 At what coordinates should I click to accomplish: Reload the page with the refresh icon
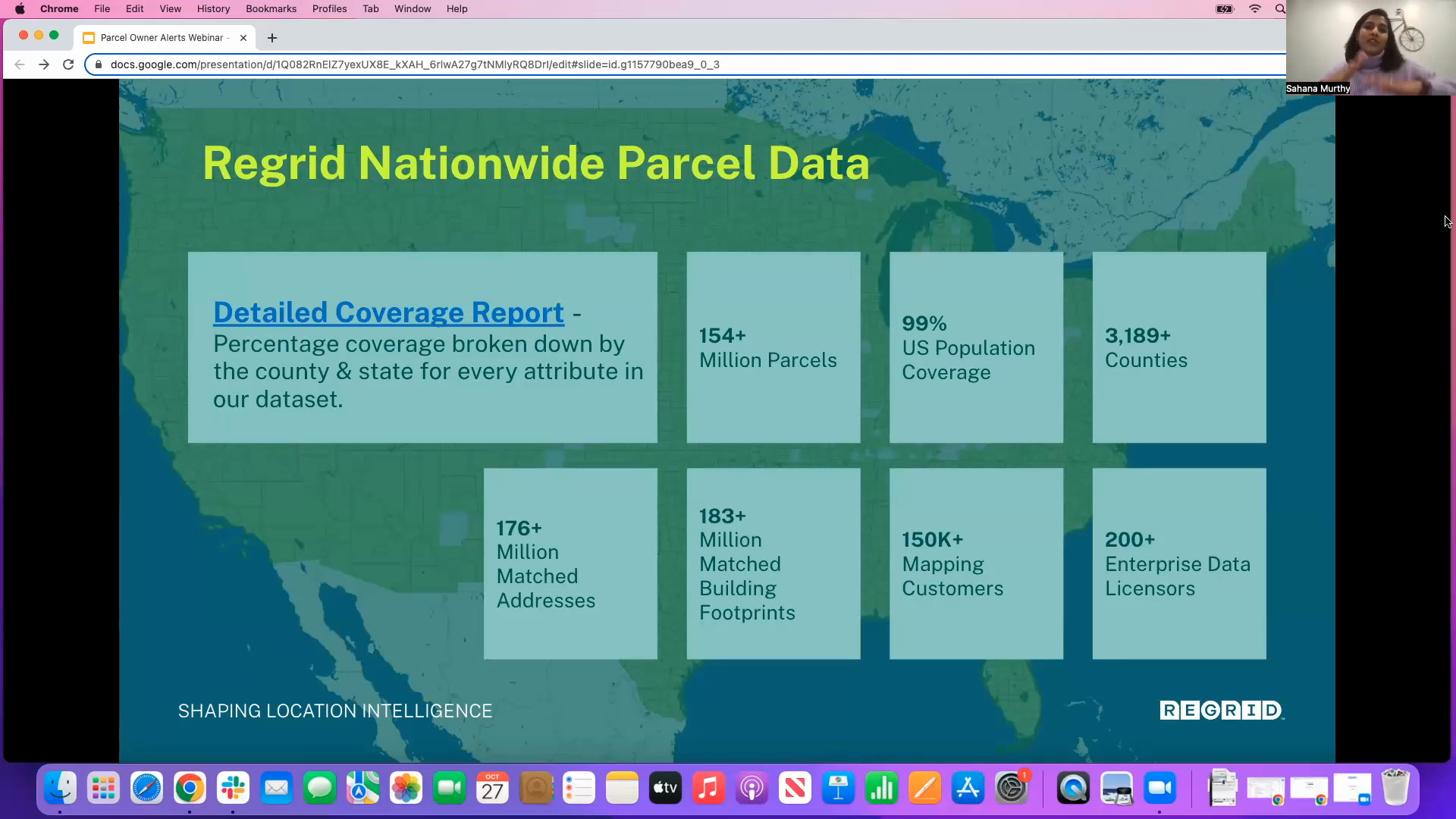68,64
